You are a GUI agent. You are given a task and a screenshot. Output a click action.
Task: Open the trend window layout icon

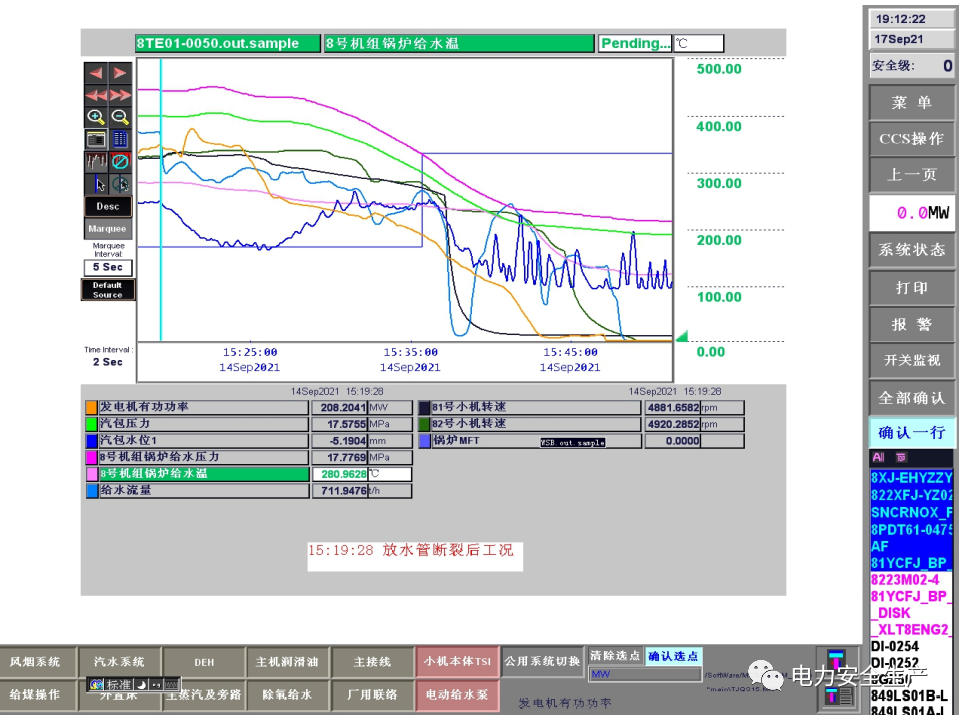(x=96, y=139)
